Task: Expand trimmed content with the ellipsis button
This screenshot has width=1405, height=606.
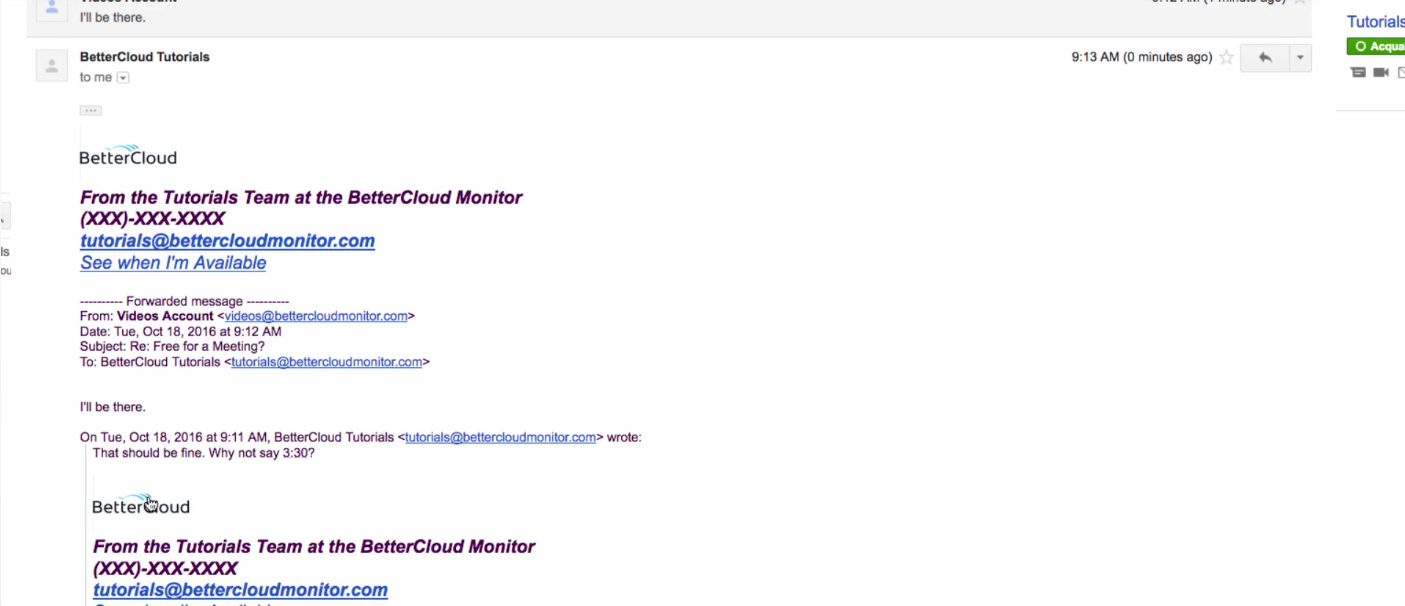Action: [90, 110]
